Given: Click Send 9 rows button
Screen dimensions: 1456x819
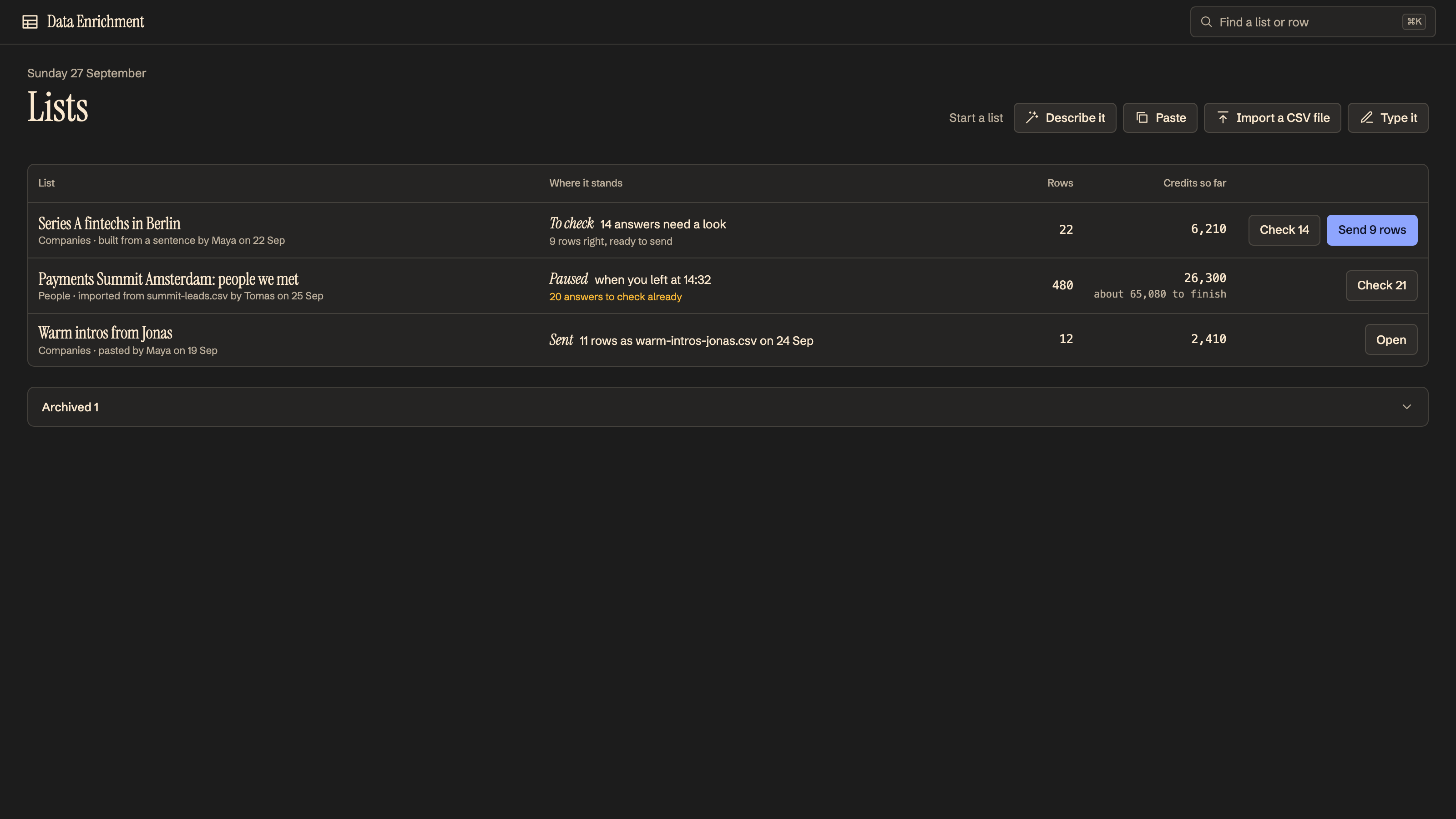Looking at the screenshot, I should [1372, 230].
